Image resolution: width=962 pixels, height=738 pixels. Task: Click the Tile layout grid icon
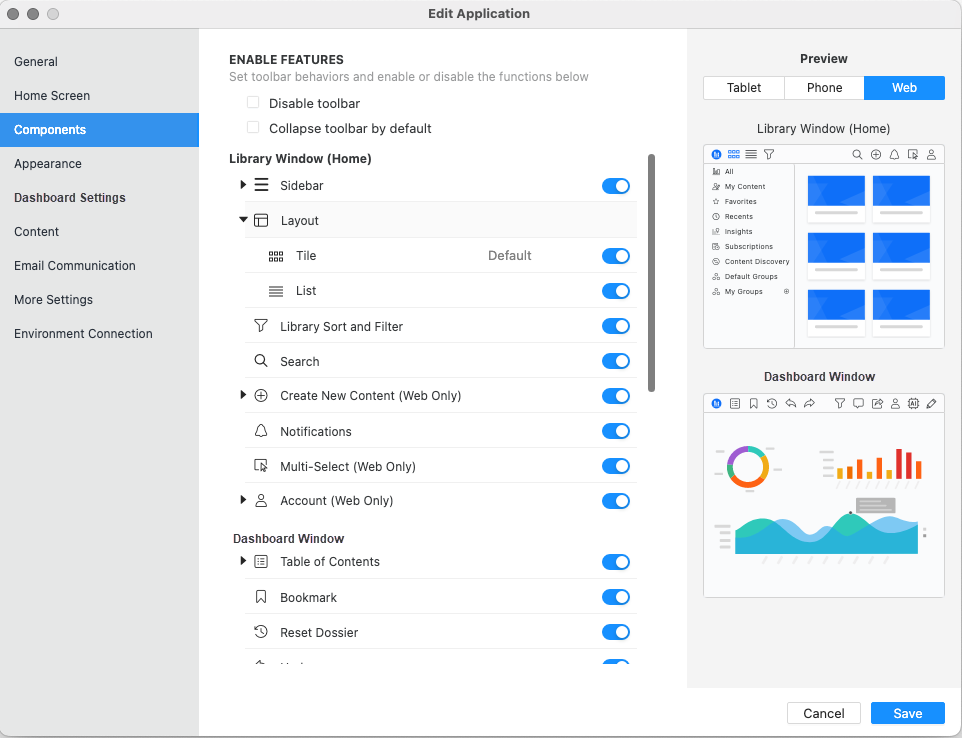coord(276,256)
